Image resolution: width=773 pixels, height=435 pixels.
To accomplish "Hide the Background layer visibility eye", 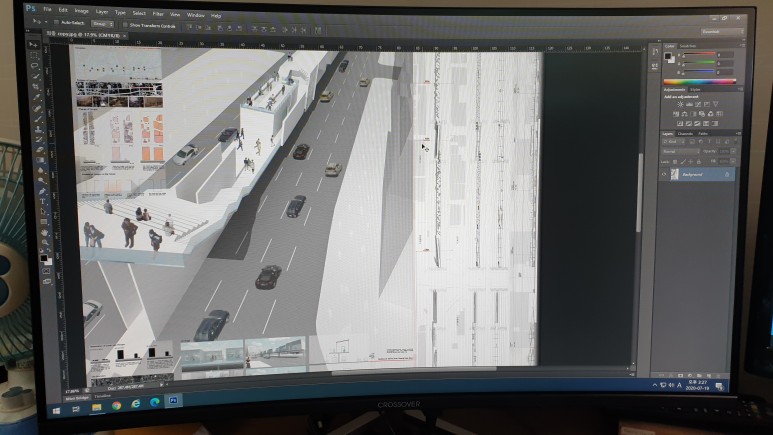I will click(x=666, y=172).
